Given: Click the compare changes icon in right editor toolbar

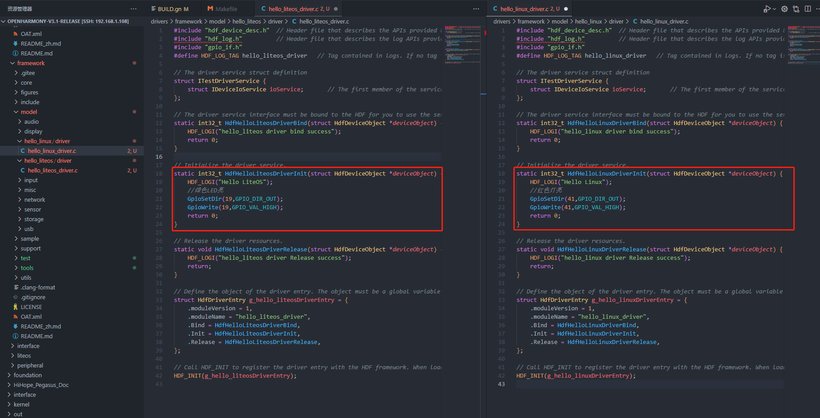Looking at the screenshot, I should 796,9.
